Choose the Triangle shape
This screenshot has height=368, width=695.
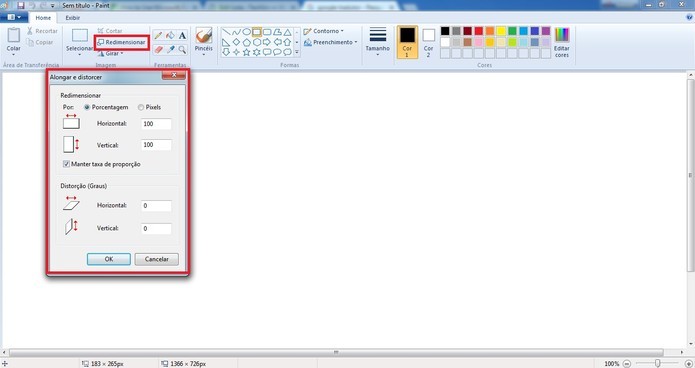coord(287,32)
